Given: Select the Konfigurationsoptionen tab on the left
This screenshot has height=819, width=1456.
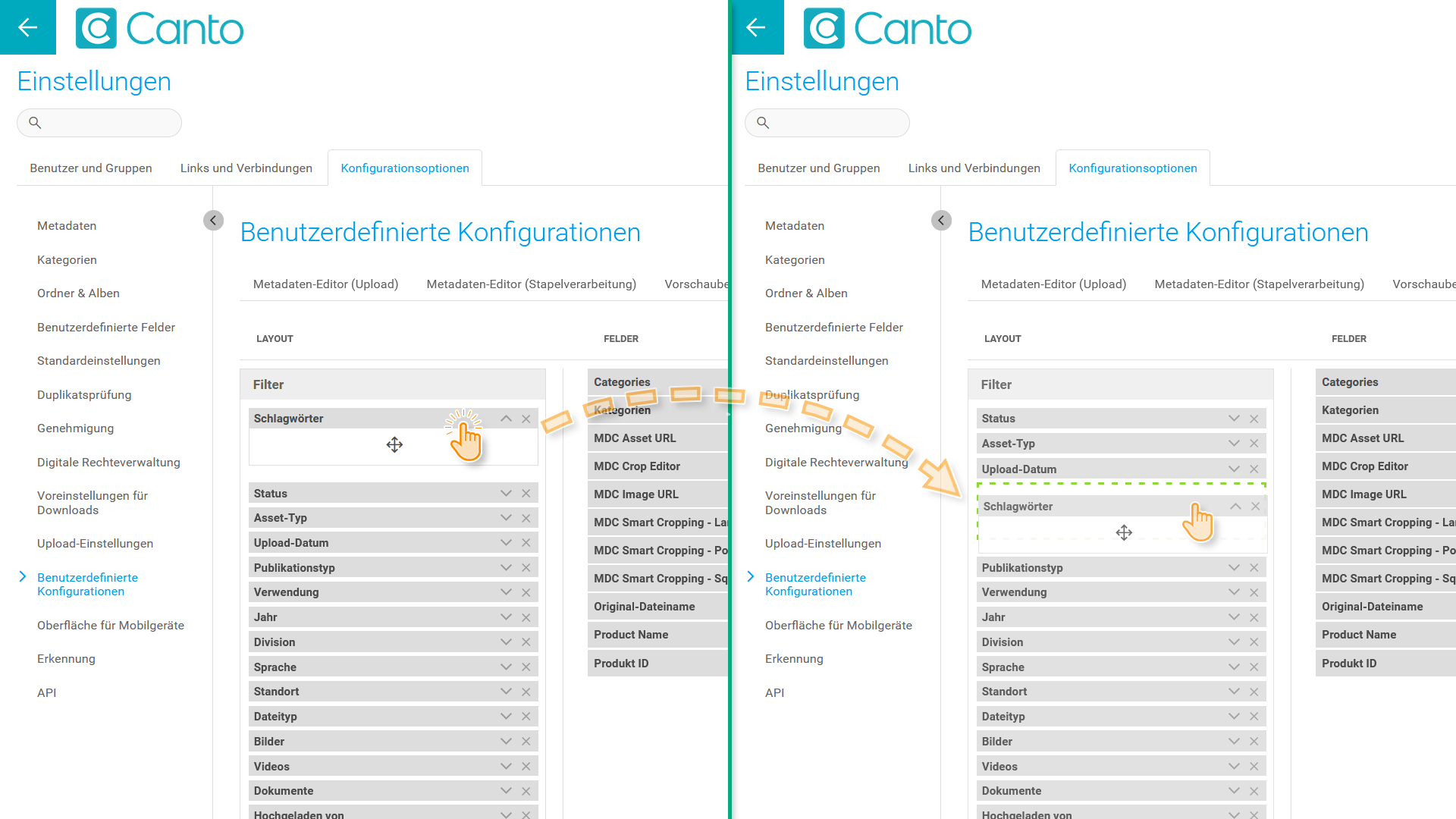Looking at the screenshot, I should coord(405,168).
